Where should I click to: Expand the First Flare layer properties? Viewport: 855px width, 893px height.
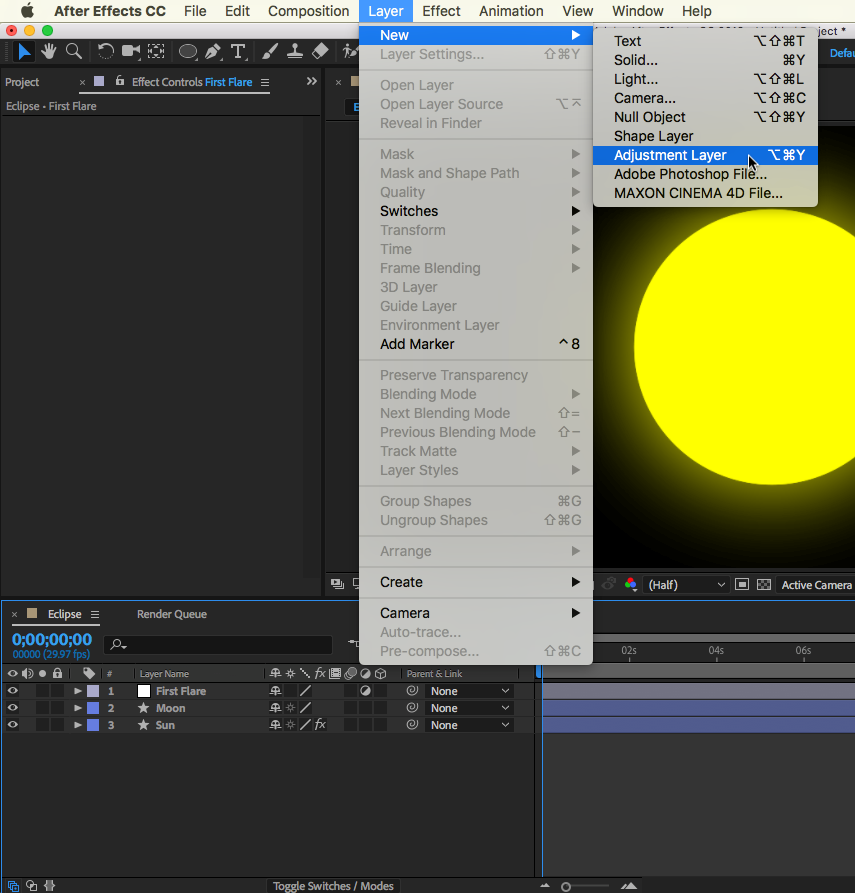coord(78,691)
